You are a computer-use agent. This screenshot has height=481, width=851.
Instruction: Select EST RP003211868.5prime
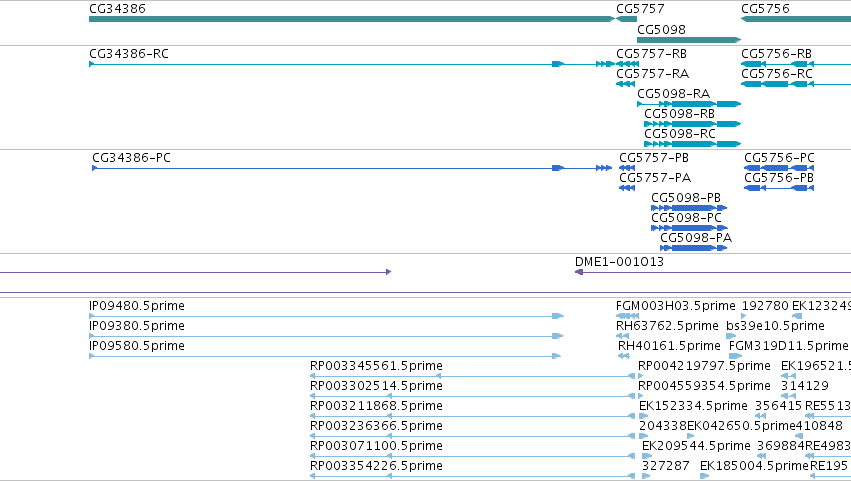(473, 416)
